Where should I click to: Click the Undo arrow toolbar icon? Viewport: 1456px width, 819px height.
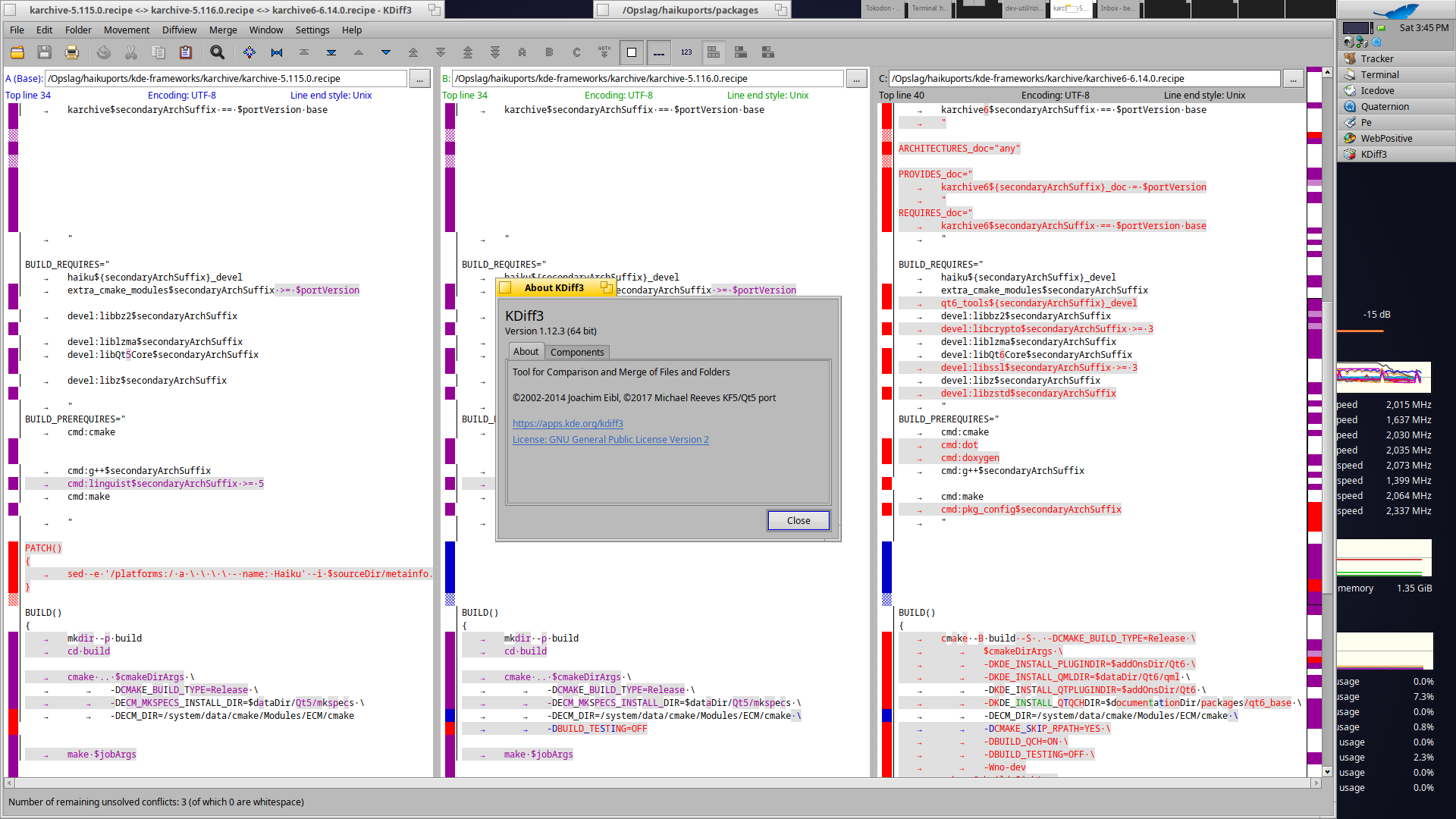(x=104, y=52)
